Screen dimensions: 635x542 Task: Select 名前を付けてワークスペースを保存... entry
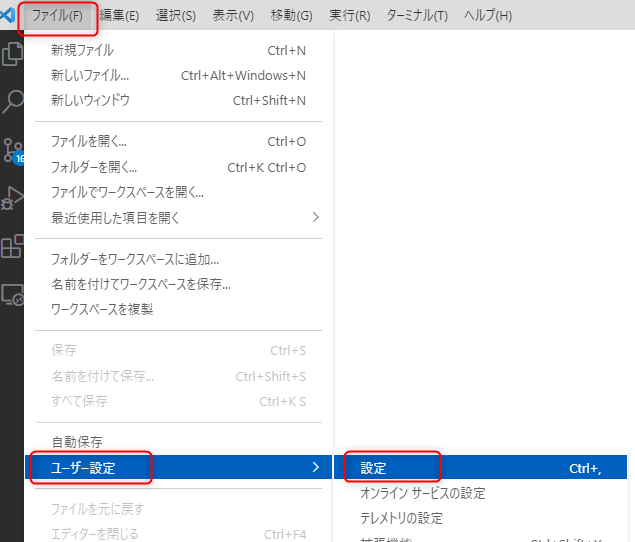pos(141,284)
